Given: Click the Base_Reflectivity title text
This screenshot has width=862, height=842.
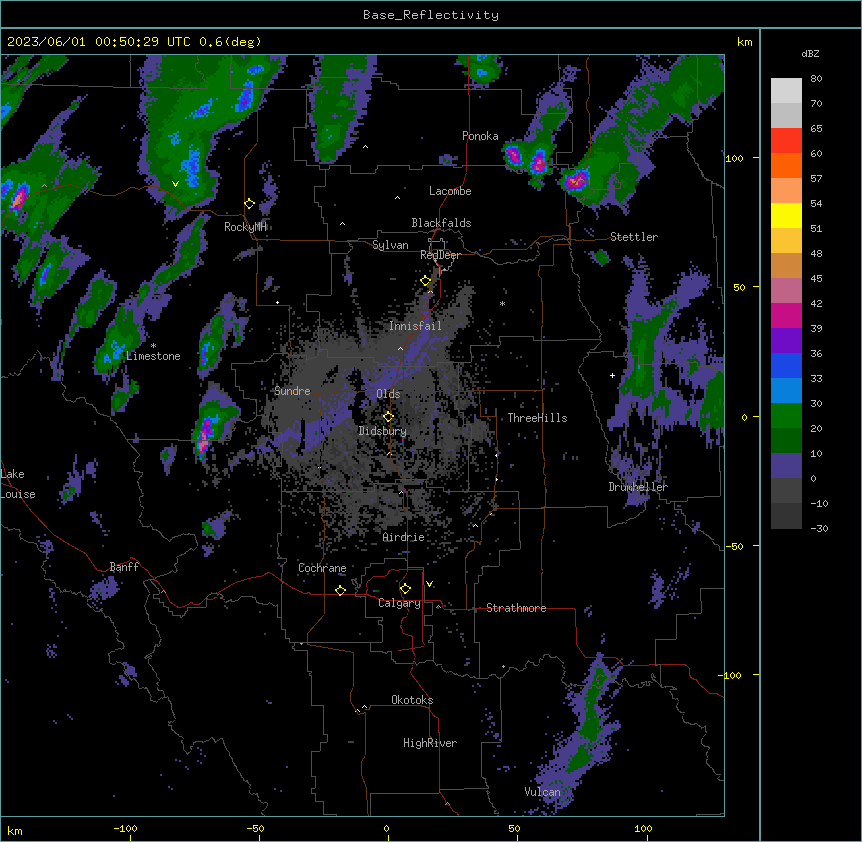Looking at the screenshot, I should tap(431, 15).
